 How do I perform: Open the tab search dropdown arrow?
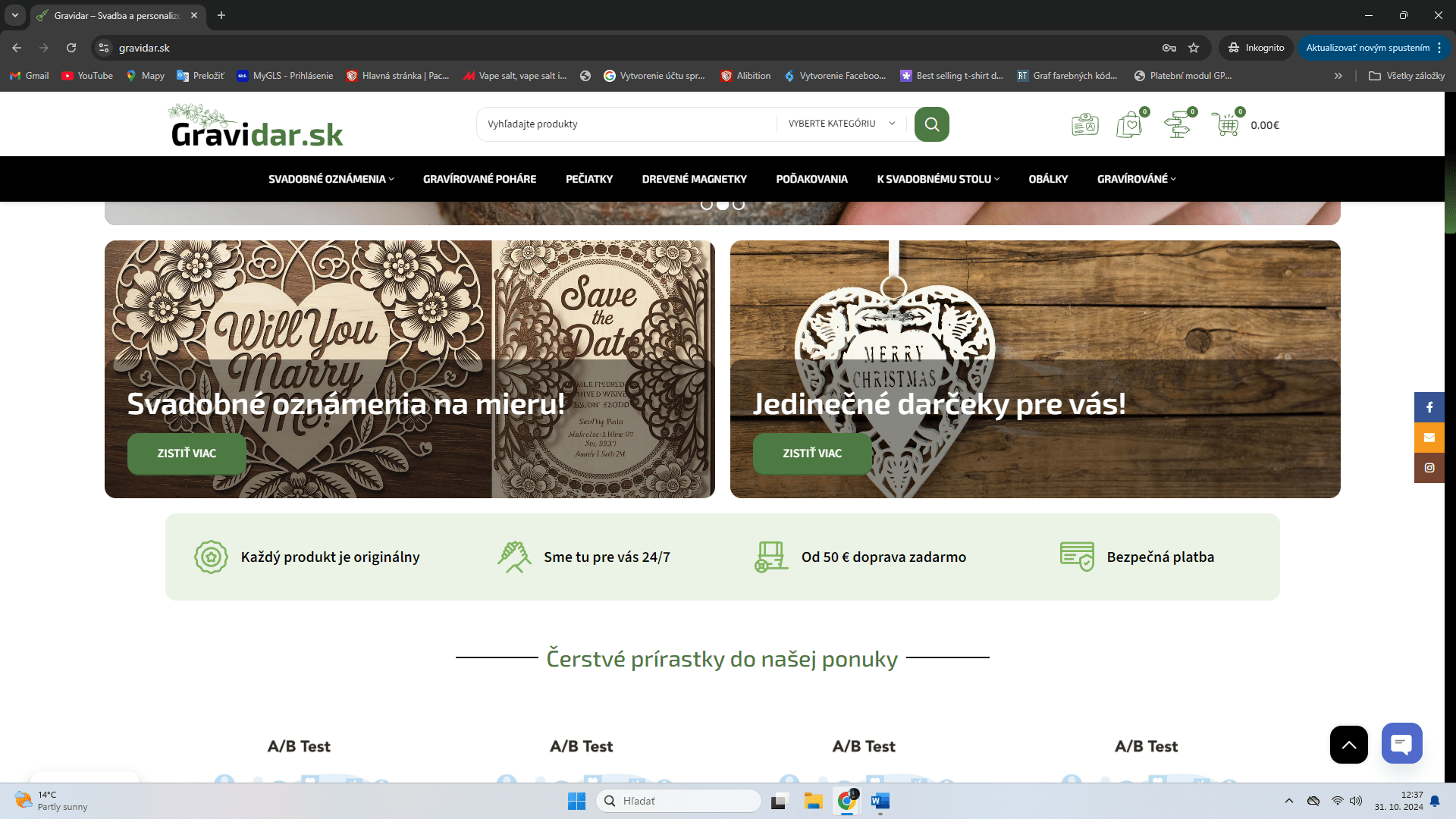(x=15, y=15)
